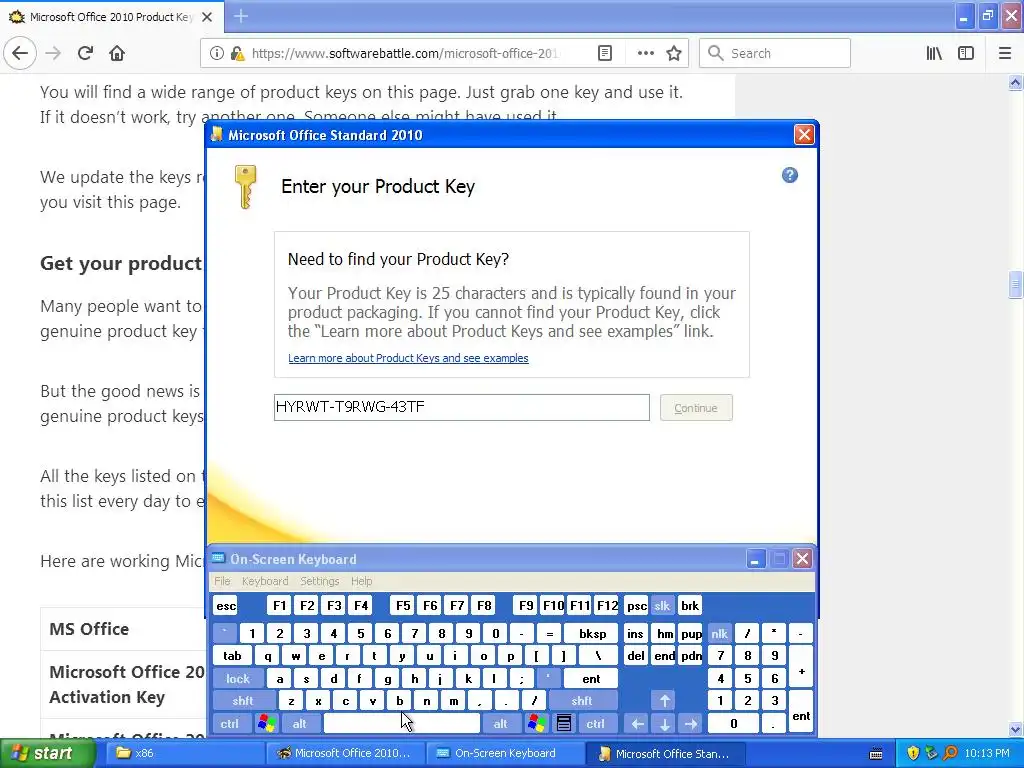Switch to Microsoft Office 2010... Firefox taskbar button
Viewport: 1024px width, 768px height.
tap(346, 753)
